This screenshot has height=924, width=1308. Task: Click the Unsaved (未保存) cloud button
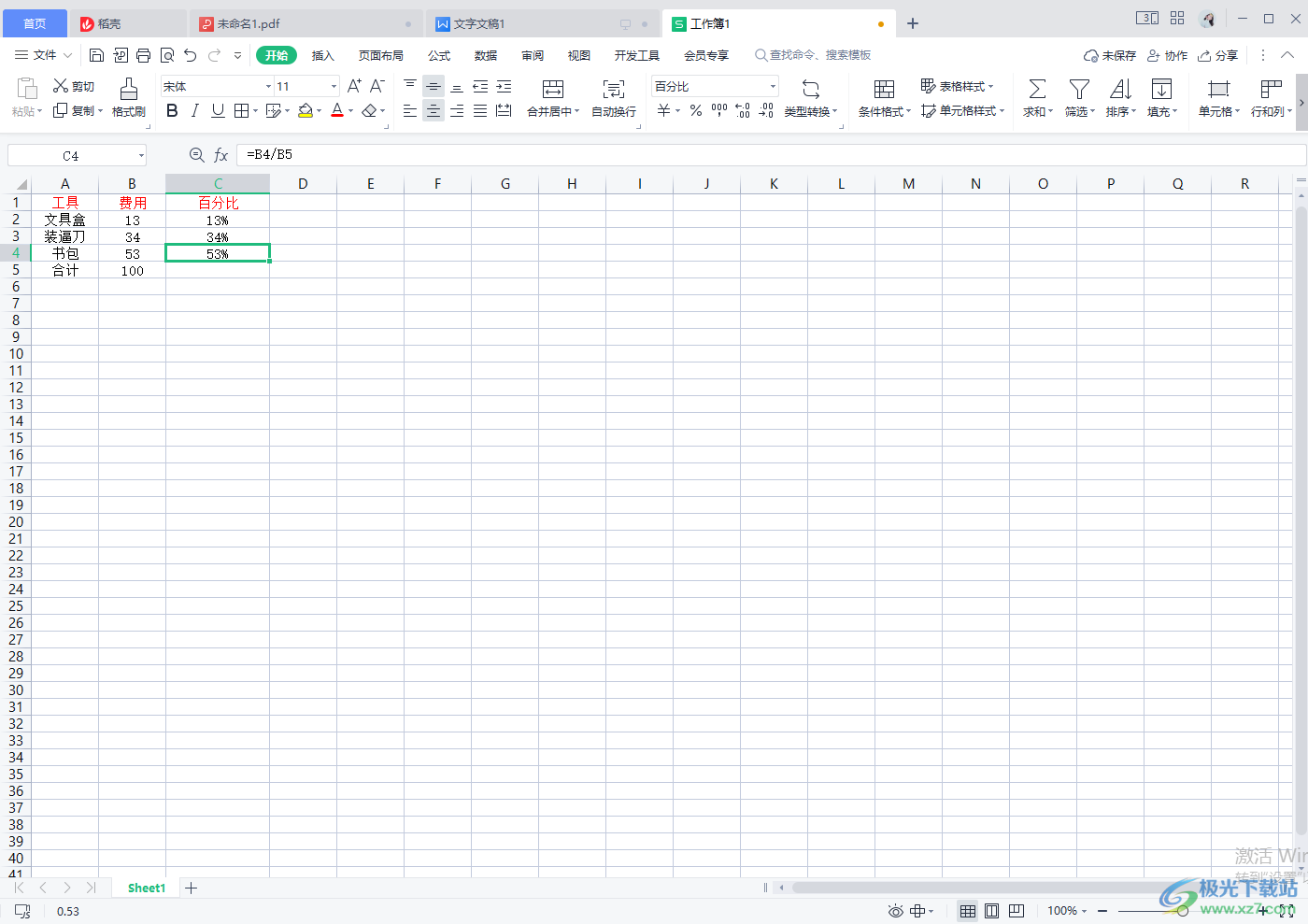(1110, 56)
